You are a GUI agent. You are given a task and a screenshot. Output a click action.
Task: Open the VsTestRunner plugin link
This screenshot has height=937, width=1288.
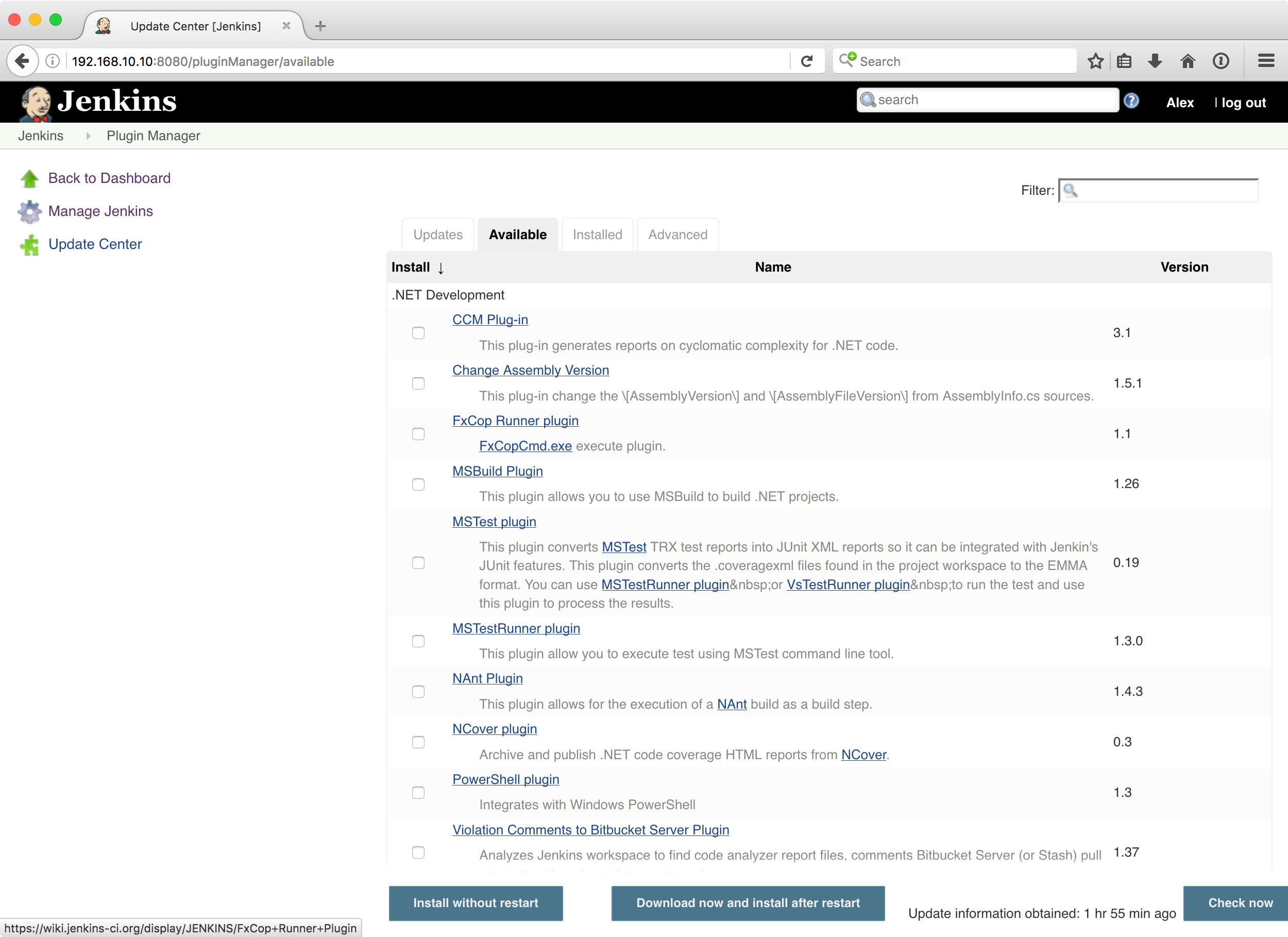pos(848,584)
